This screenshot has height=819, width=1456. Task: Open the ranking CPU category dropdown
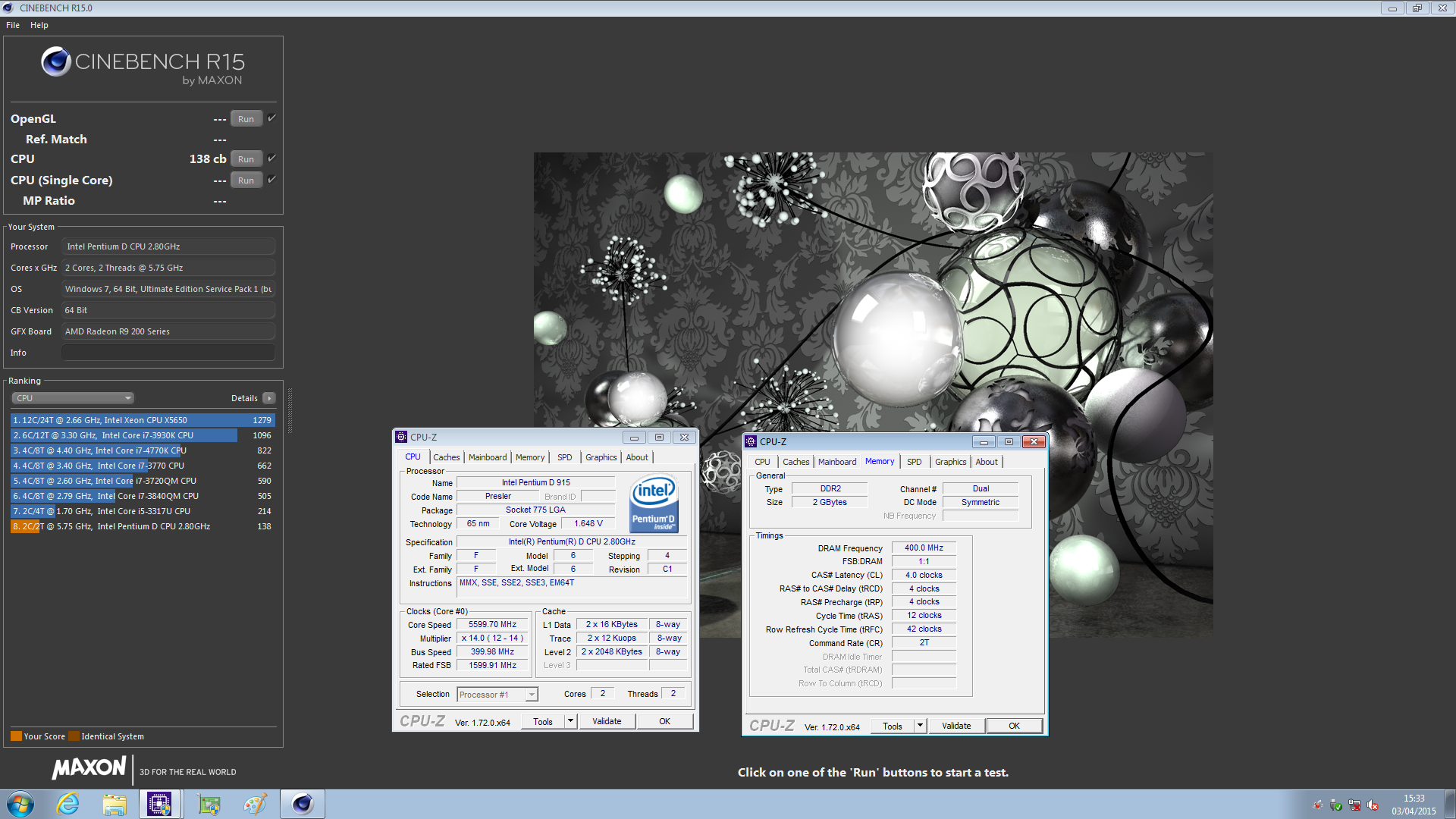[73, 398]
